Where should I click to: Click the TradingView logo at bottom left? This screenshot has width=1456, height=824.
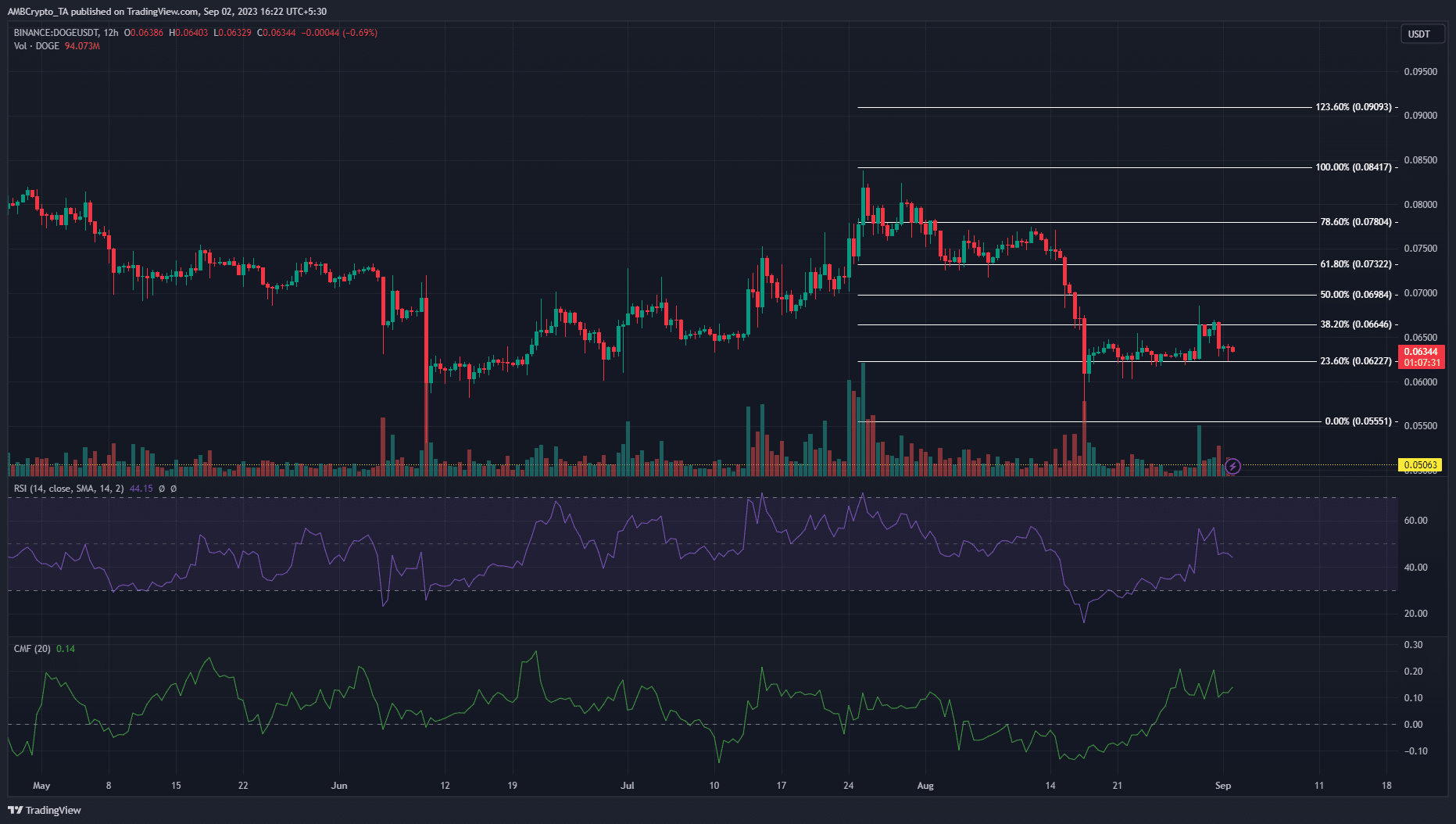click(x=45, y=810)
